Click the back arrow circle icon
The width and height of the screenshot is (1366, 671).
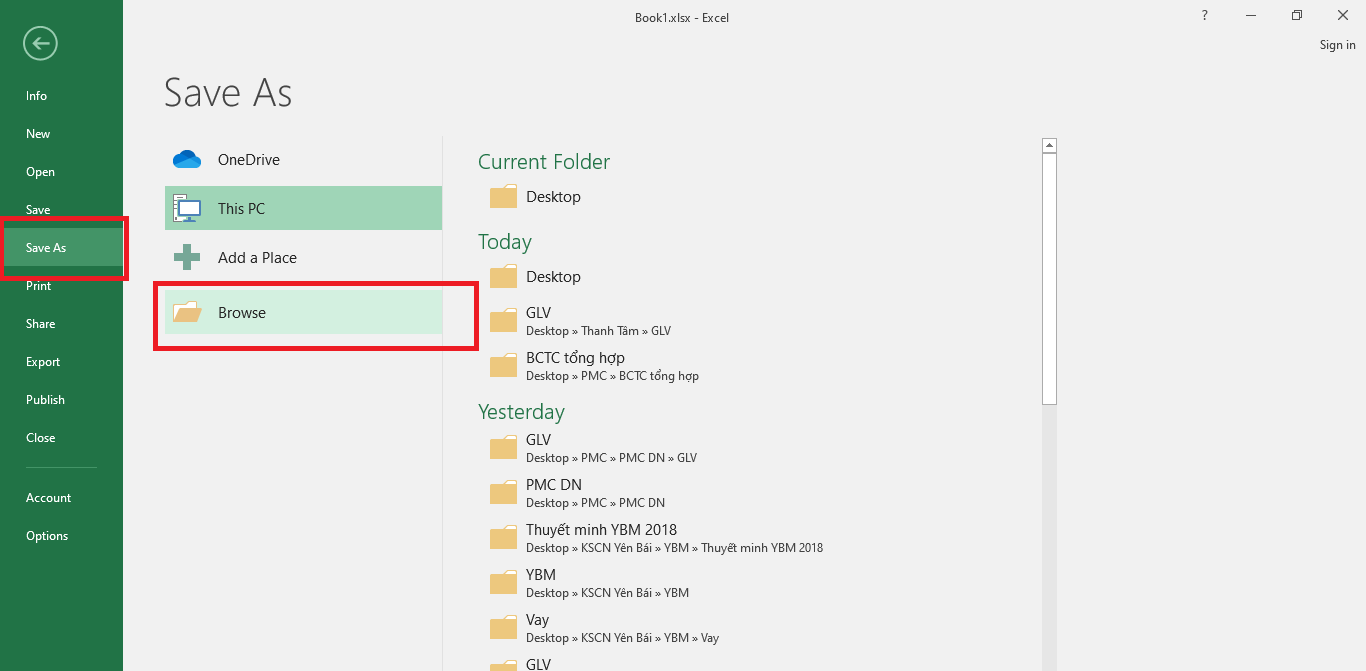[x=41, y=43]
